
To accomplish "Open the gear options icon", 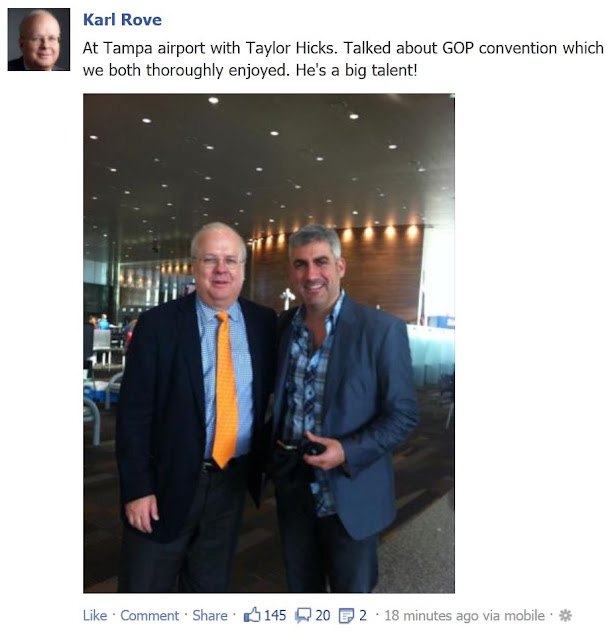I will 565,615.
